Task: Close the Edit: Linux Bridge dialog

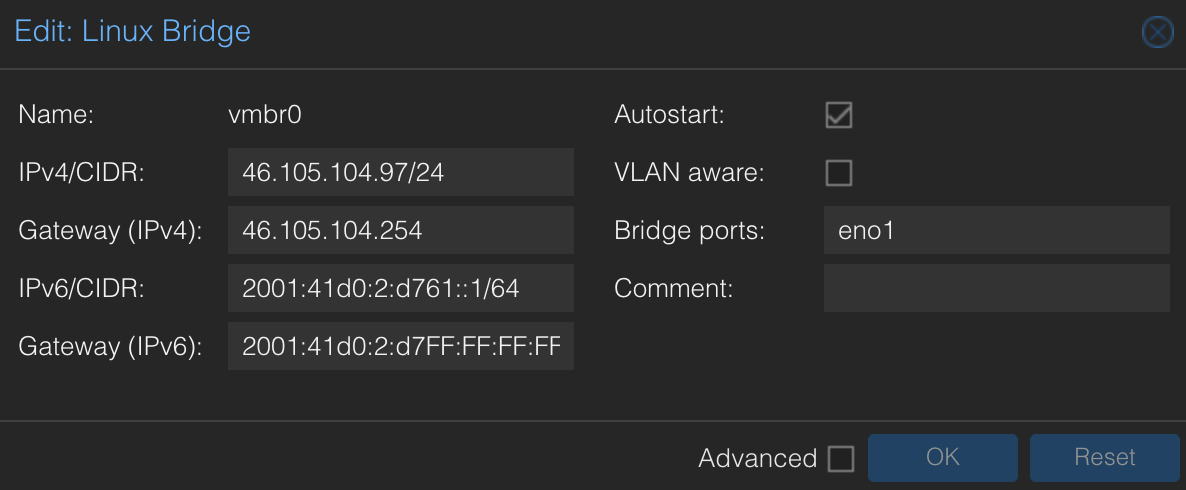Action: [x=1157, y=33]
